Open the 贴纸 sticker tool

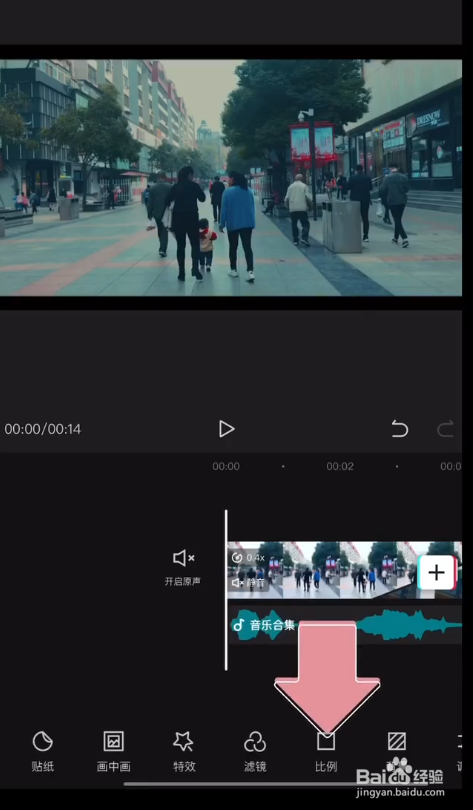point(42,752)
